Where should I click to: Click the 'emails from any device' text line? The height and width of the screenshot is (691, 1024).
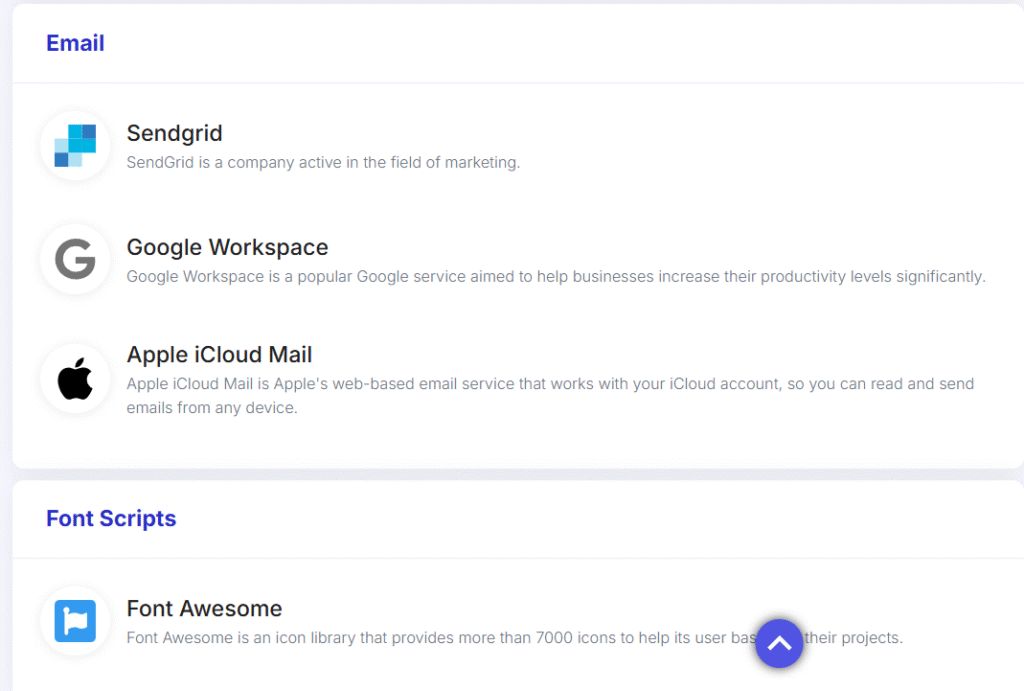(x=212, y=408)
